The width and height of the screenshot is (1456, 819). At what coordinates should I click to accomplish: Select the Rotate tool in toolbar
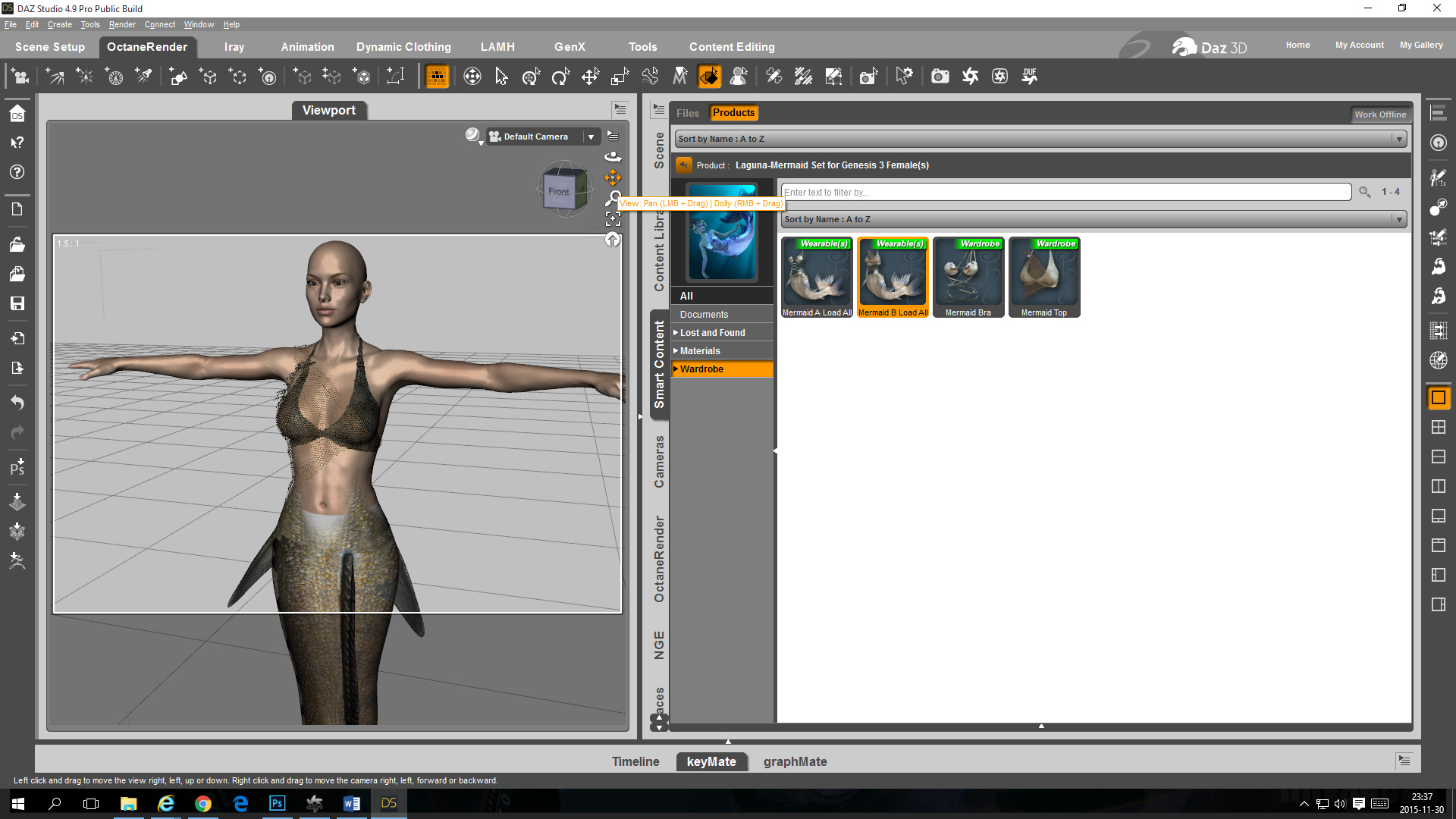[x=560, y=77]
